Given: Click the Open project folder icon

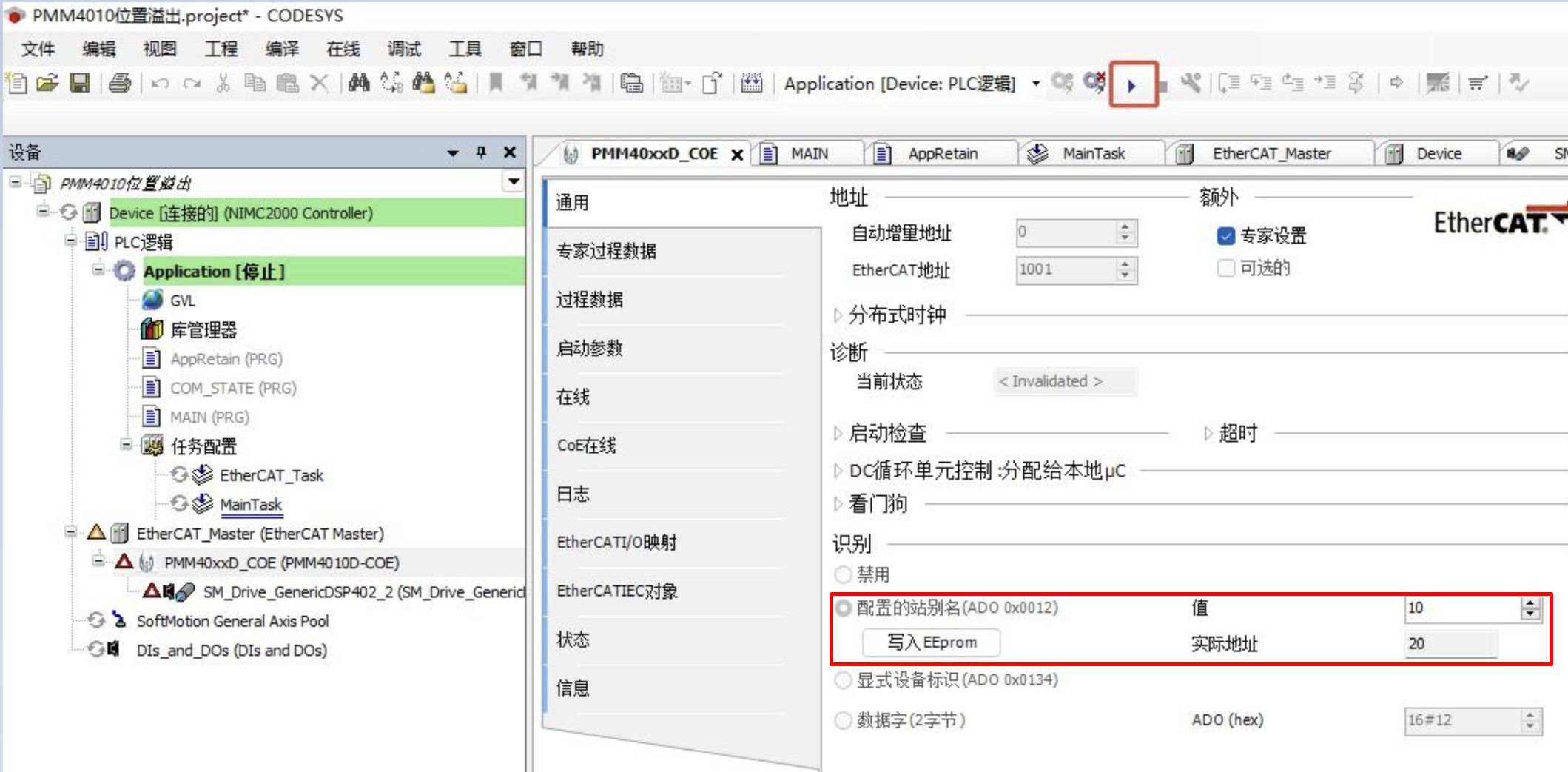Looking at the screenshot, I should 47,83.
